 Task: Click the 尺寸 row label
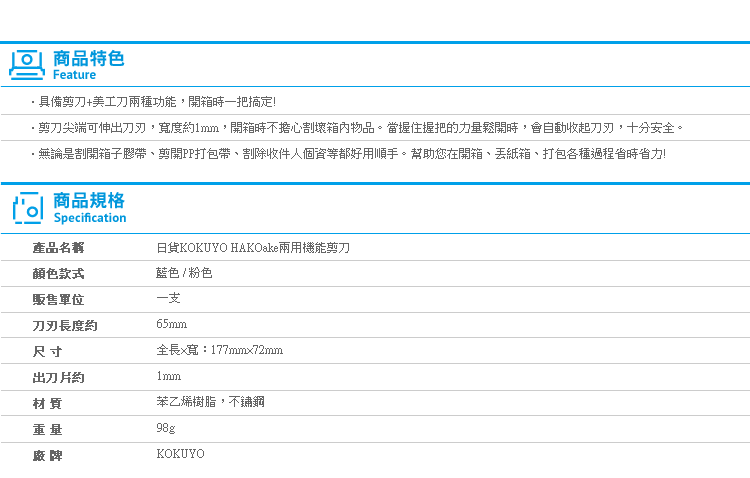[47, 352]
